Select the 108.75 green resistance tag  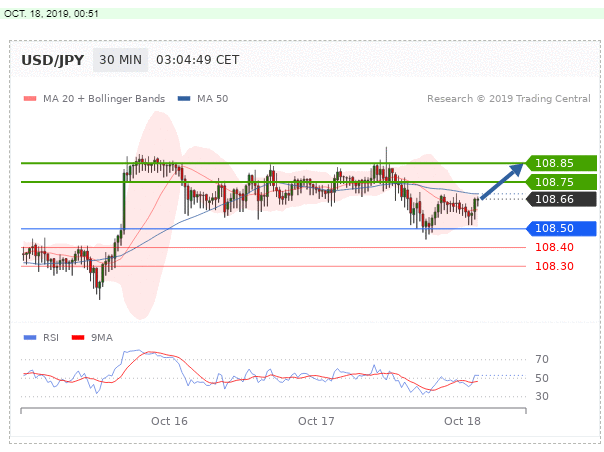tap(561, 182)
